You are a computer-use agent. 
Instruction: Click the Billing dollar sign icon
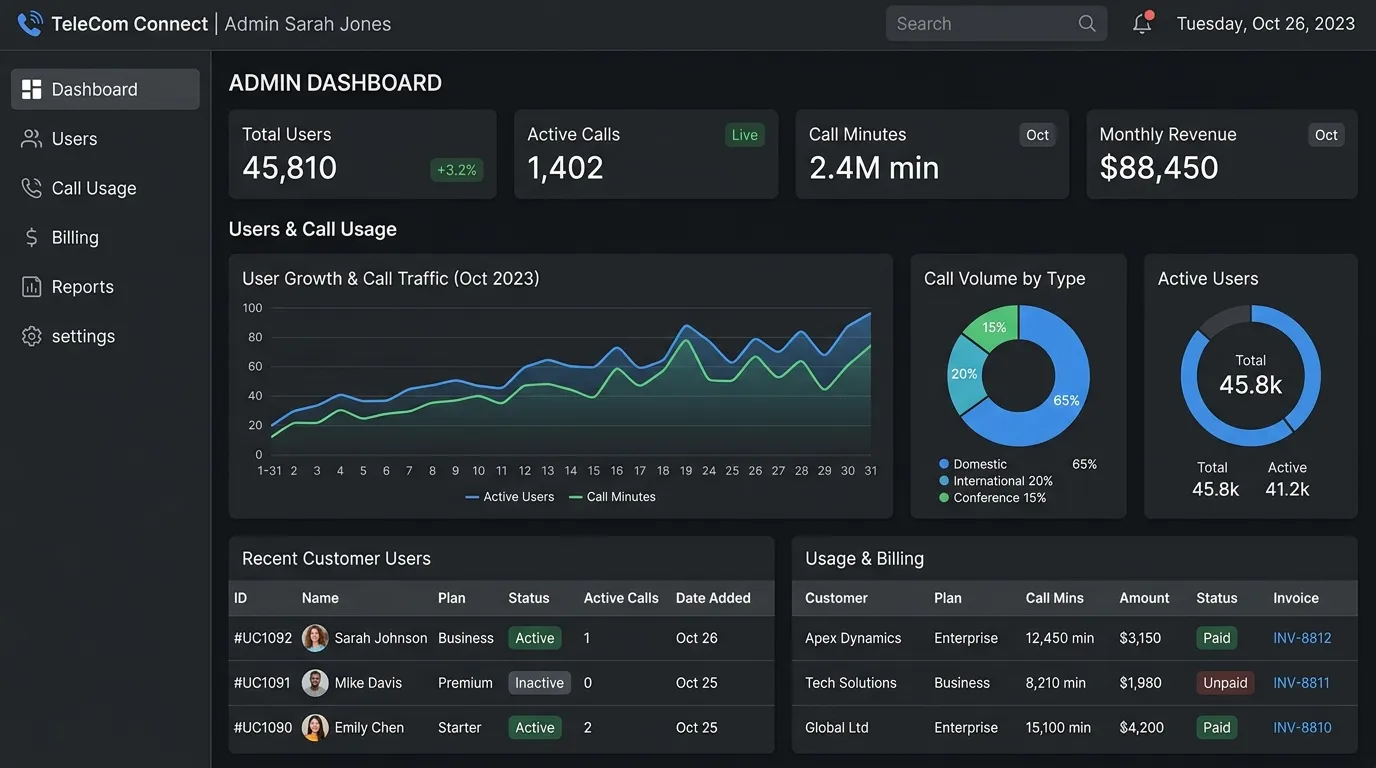point(32,237)
